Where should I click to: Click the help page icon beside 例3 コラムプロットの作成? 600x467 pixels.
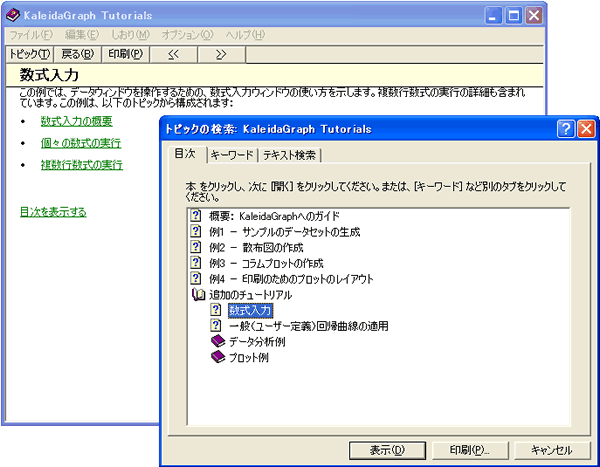[x=196, y=263]
